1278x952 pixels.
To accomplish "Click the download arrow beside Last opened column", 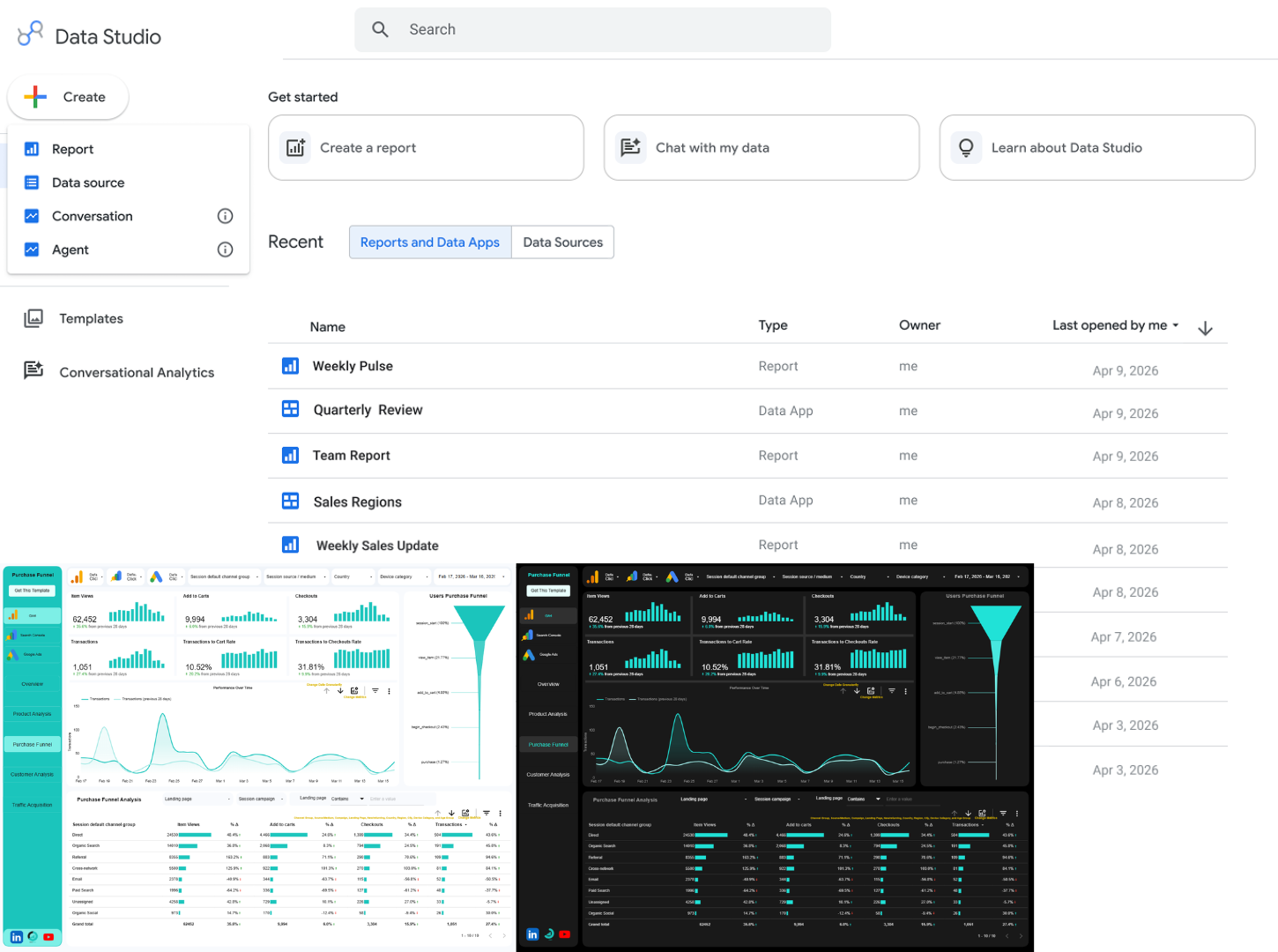I will pyautogui.click(x=1205, y=327).
